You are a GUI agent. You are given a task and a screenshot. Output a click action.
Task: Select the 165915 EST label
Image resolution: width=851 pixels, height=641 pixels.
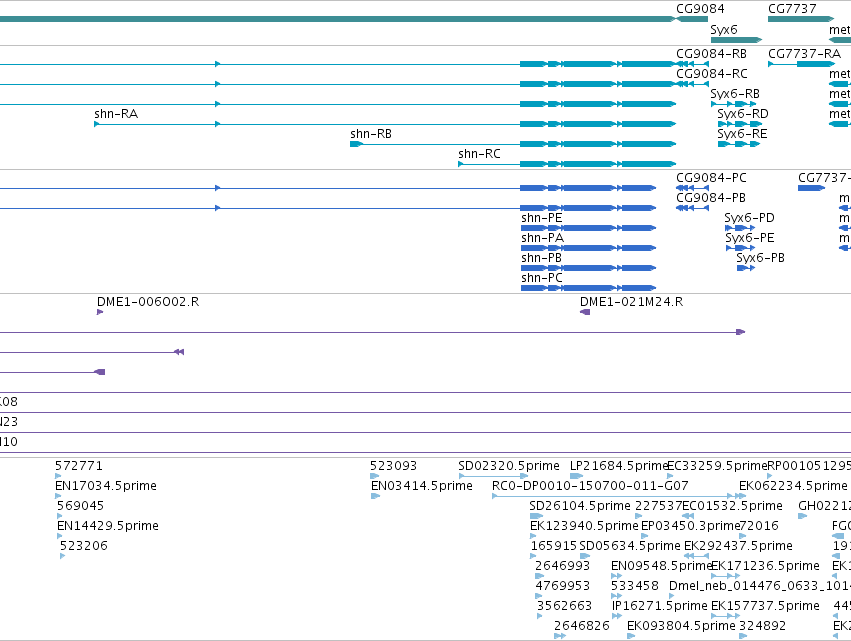point(554,546)
